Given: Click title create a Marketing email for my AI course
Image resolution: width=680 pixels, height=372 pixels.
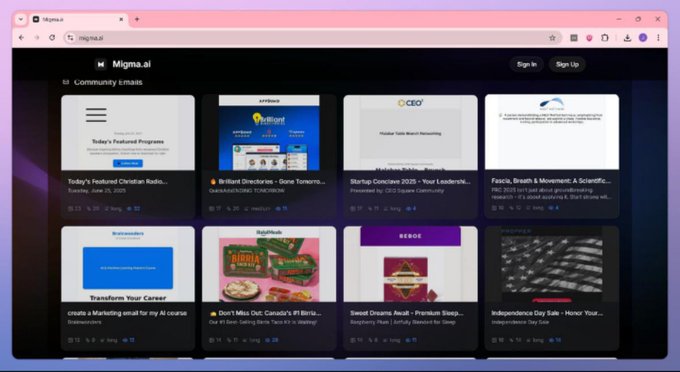Looking at the screenshot, I should coord(127,313).
